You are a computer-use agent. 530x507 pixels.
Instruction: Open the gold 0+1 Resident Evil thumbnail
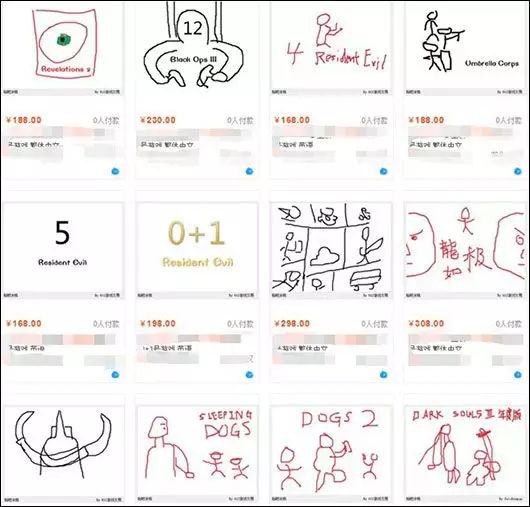[197, 250]
